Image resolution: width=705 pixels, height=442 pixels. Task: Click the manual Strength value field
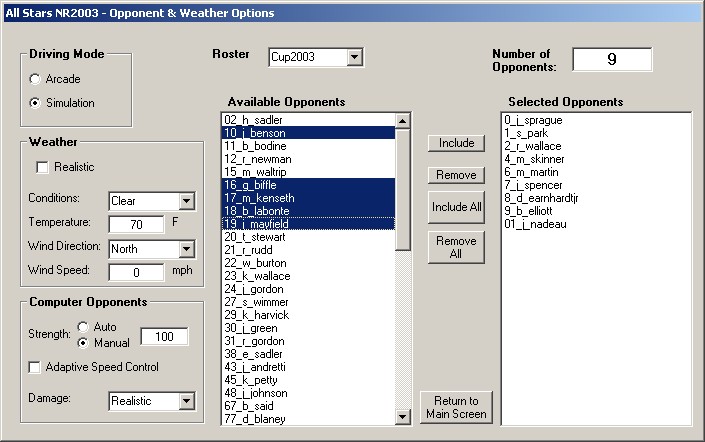(x=164, y=336)
